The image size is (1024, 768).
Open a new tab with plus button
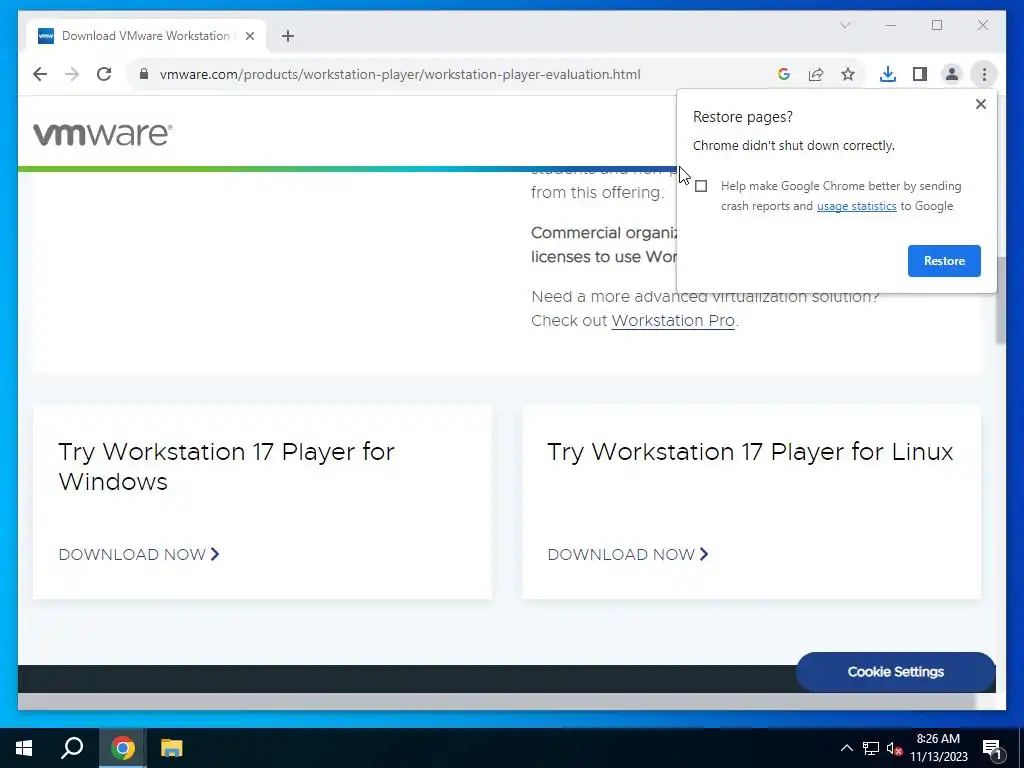[288, 36]
